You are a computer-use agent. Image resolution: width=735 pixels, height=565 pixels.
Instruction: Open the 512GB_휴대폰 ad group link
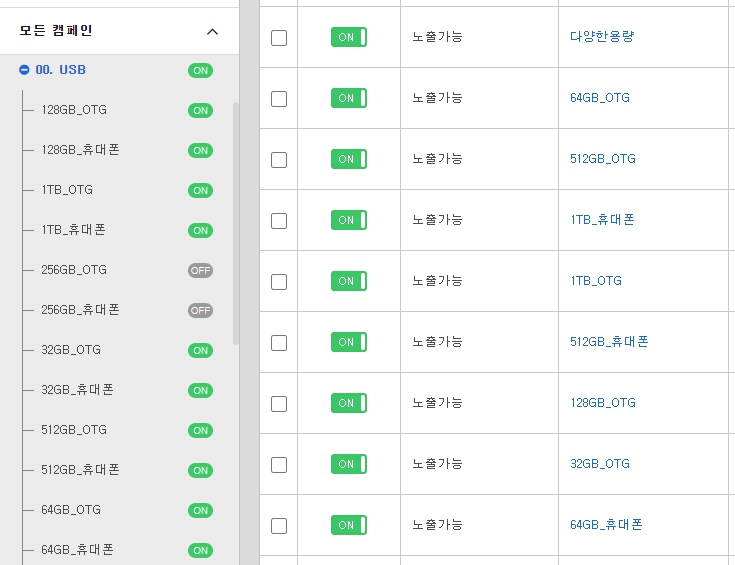coord(609,342)
